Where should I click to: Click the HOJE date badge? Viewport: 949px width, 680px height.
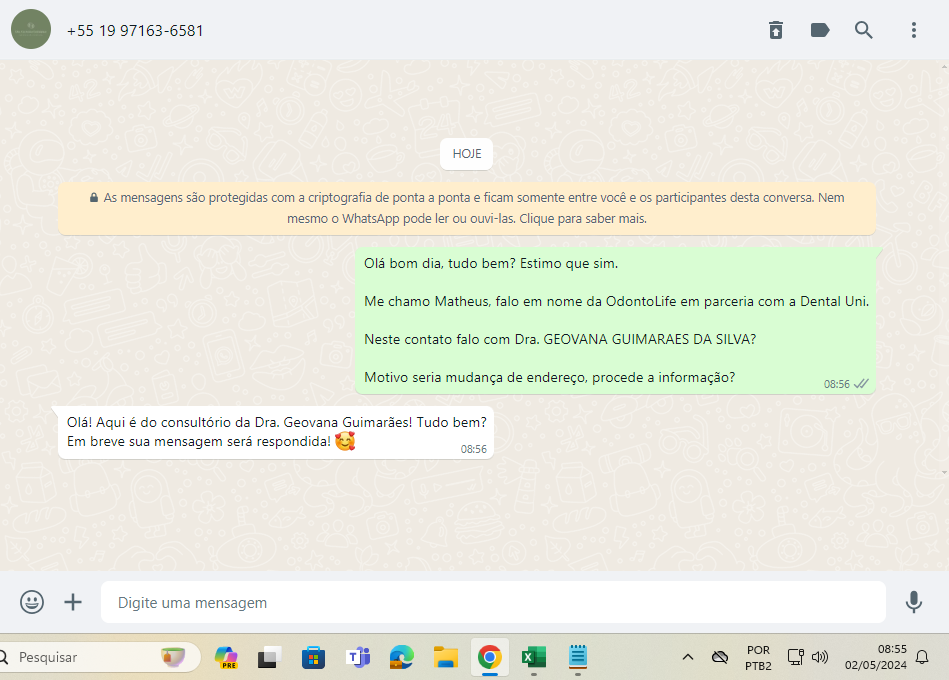(x=467, y=154)
